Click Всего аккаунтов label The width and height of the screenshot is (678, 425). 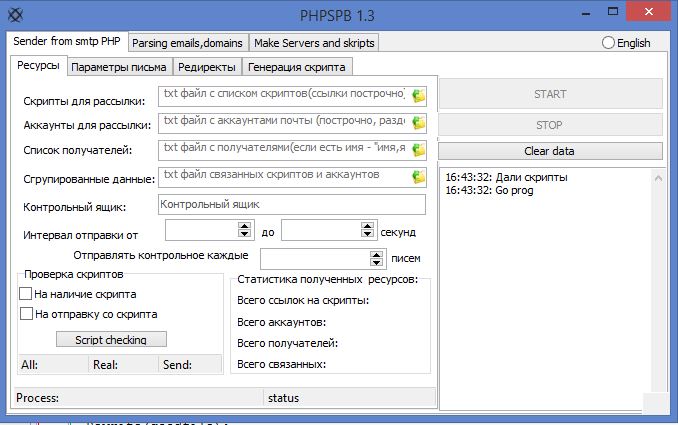click(x=281, y=322)
